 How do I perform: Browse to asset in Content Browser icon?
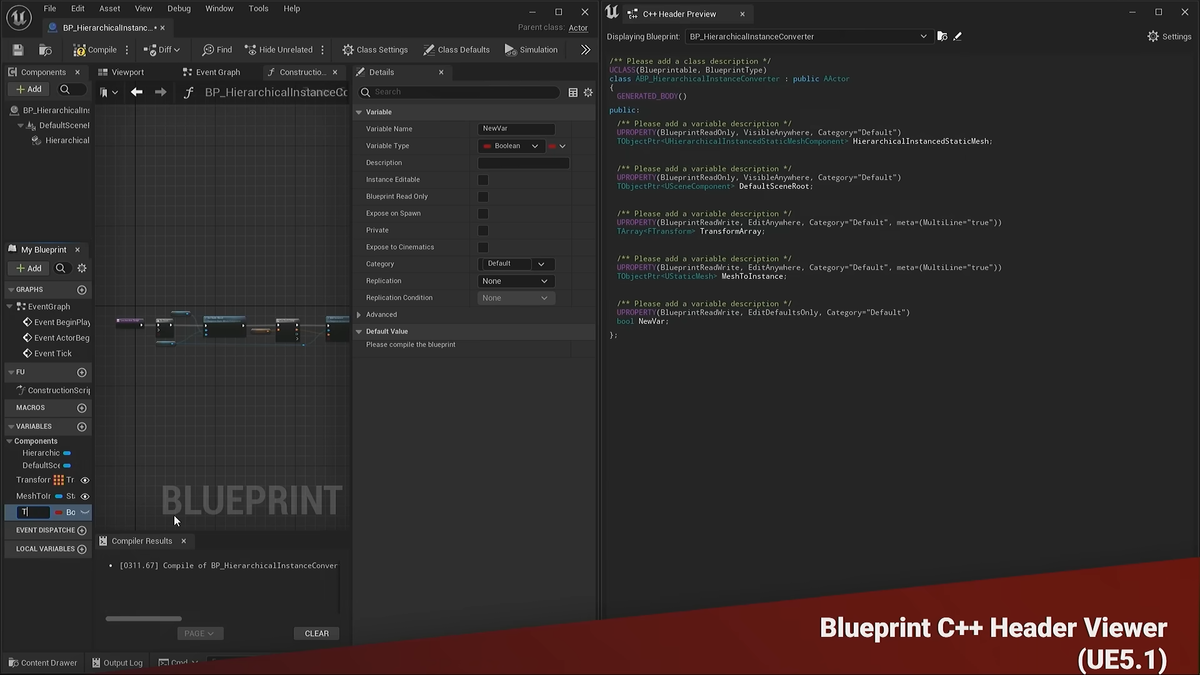coord(45,50)
